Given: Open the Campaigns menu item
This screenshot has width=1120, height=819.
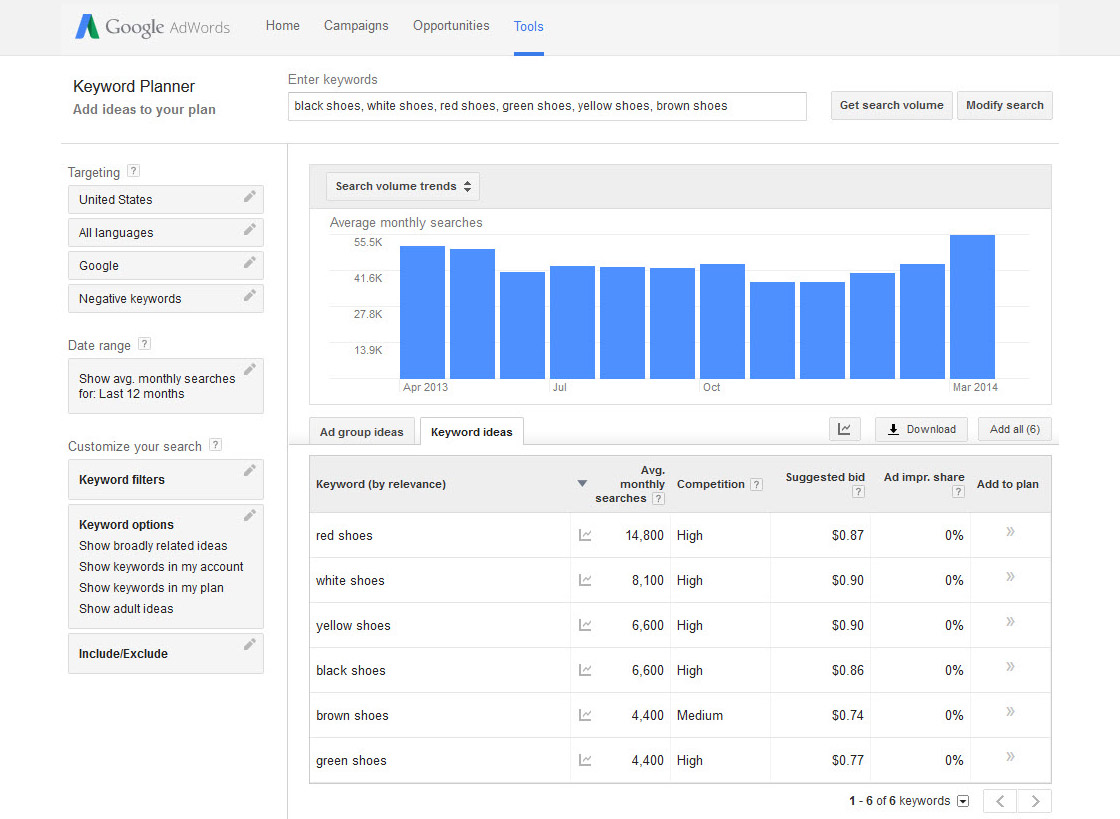Looking at the screenshot, I should [356, 26].
